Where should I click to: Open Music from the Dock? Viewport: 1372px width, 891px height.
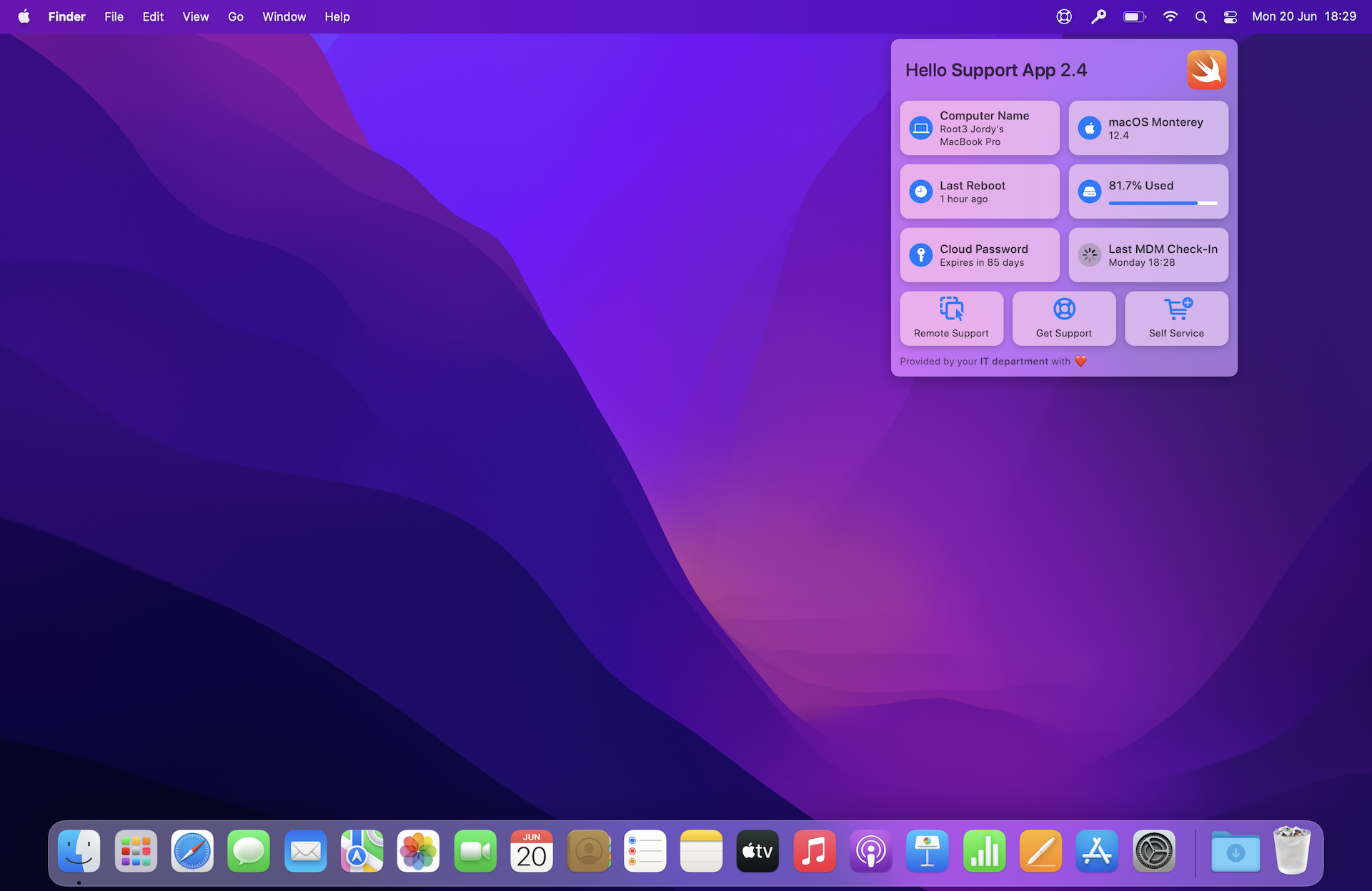coord(815,851)
